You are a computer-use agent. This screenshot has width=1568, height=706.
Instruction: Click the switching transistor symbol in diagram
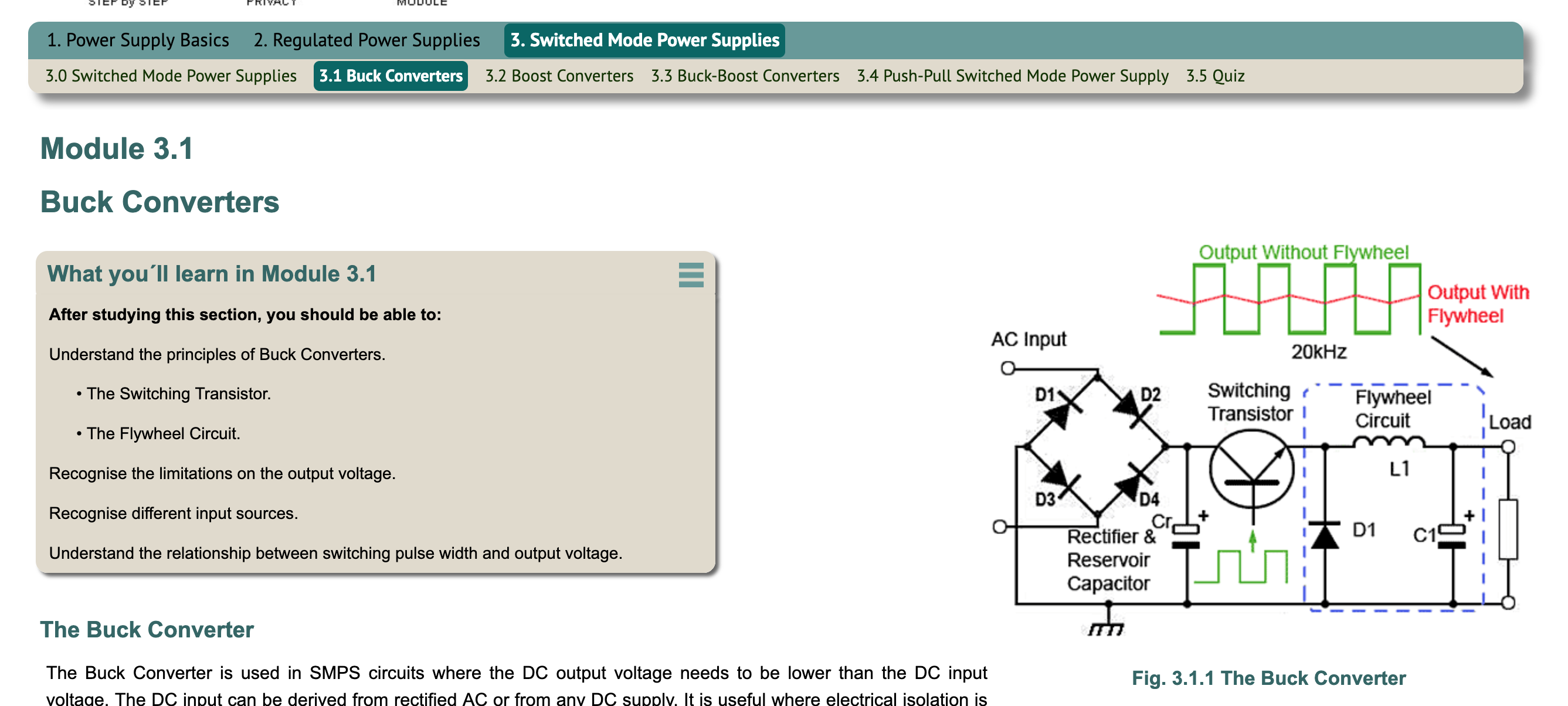click(1251, 469)
